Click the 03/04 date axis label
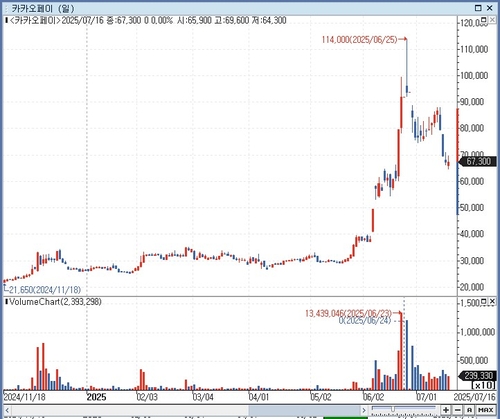The image size is (500, 419). click(x=203, y=397)
